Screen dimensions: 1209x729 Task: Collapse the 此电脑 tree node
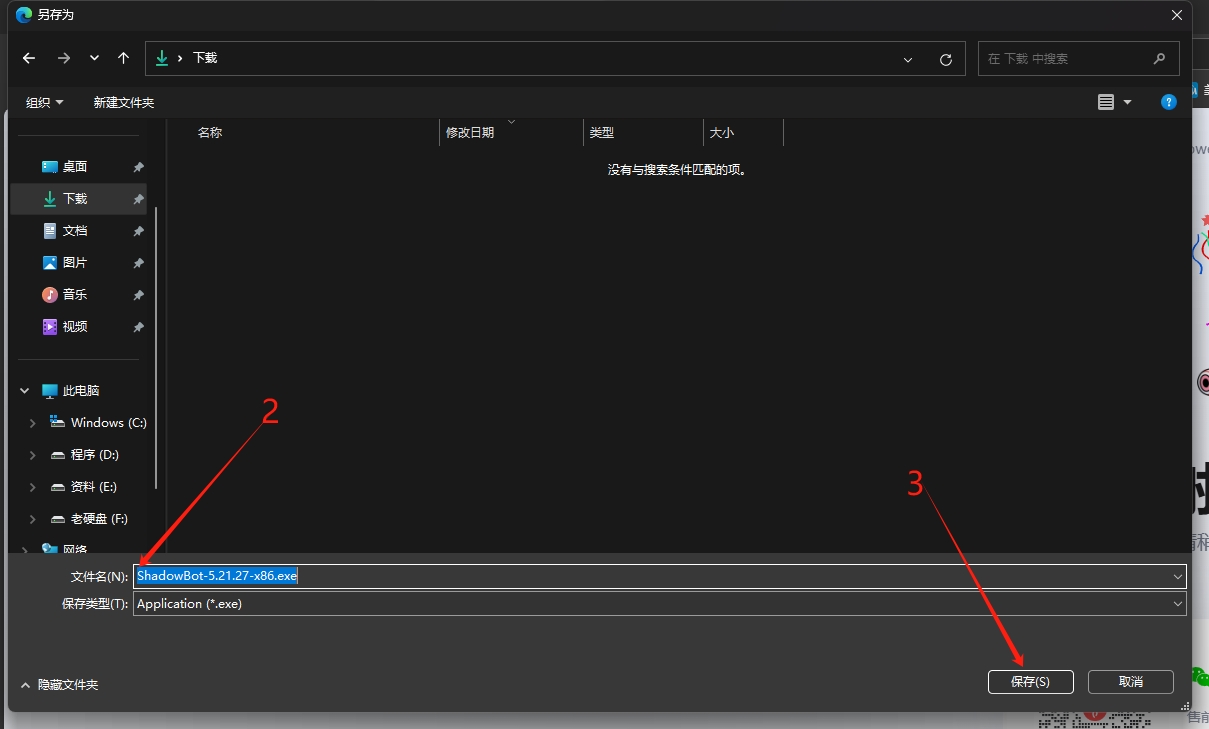pyautogui.click(x=24, y=391)
